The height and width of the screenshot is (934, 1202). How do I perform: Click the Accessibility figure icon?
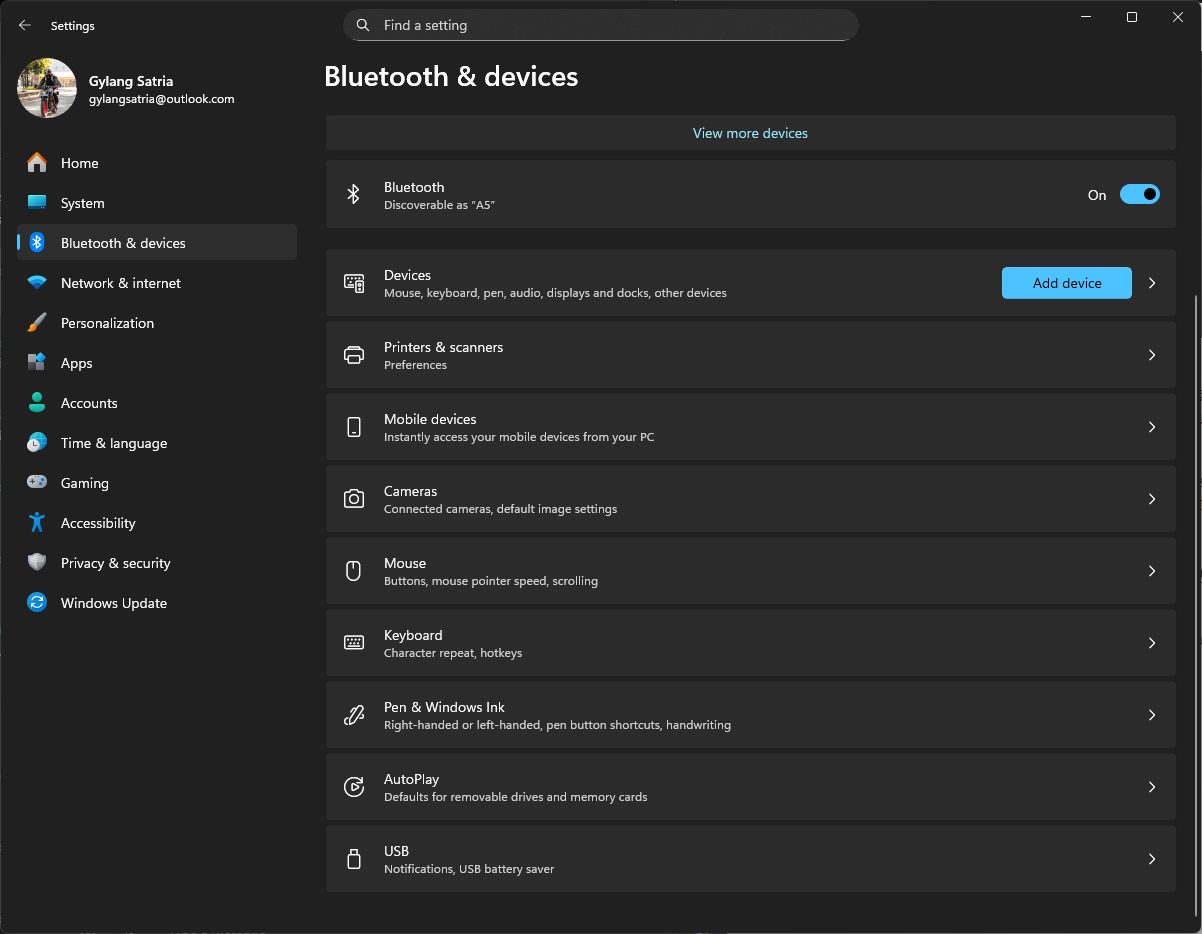click(37, 523)
